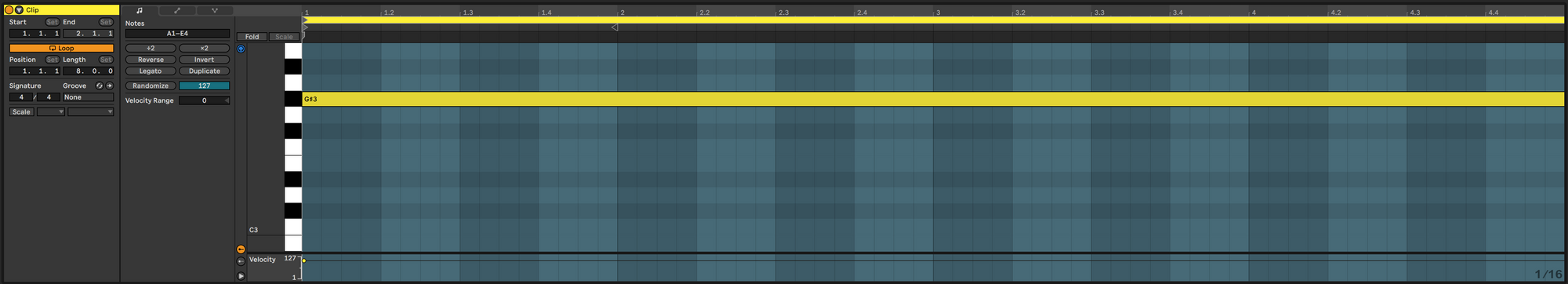
Task: Click beat 3.2 on the time ruler
Action: pyautogui.click(x=1020, y=13)
